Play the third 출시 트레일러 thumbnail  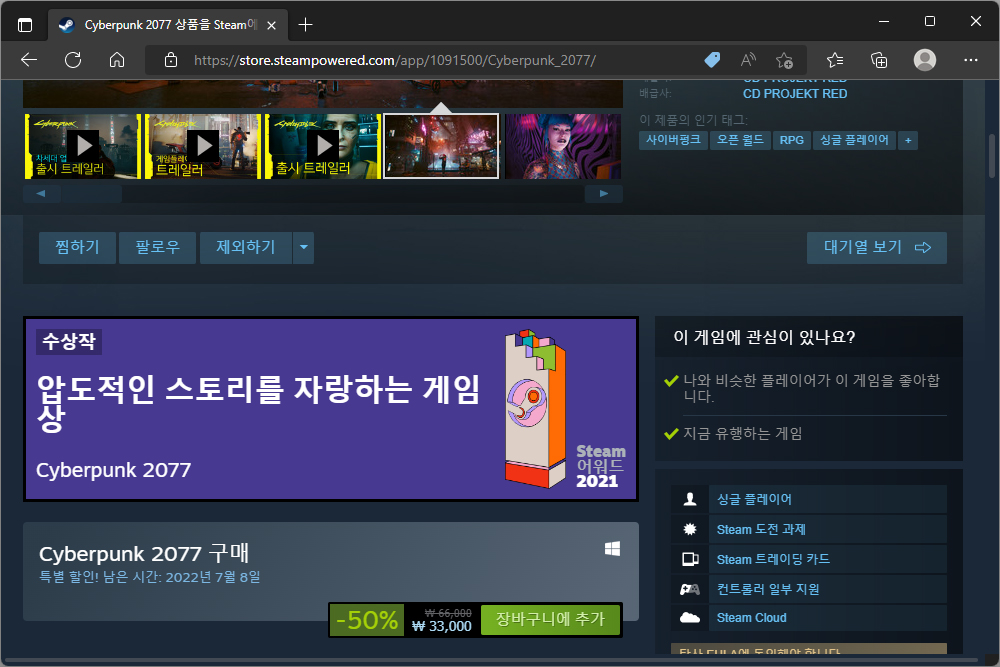(x=323, y=147)
